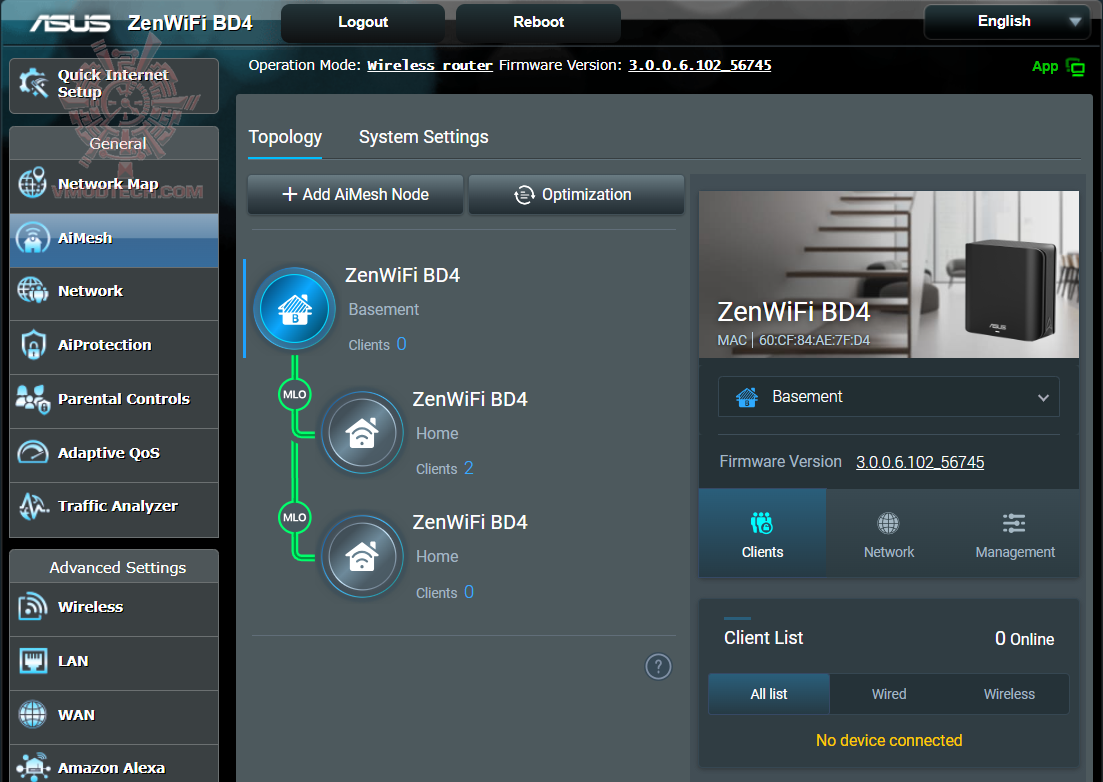Click the App devices icon
The width and height of the screenshot is (1103, 782).
[x=1075, y=67]
